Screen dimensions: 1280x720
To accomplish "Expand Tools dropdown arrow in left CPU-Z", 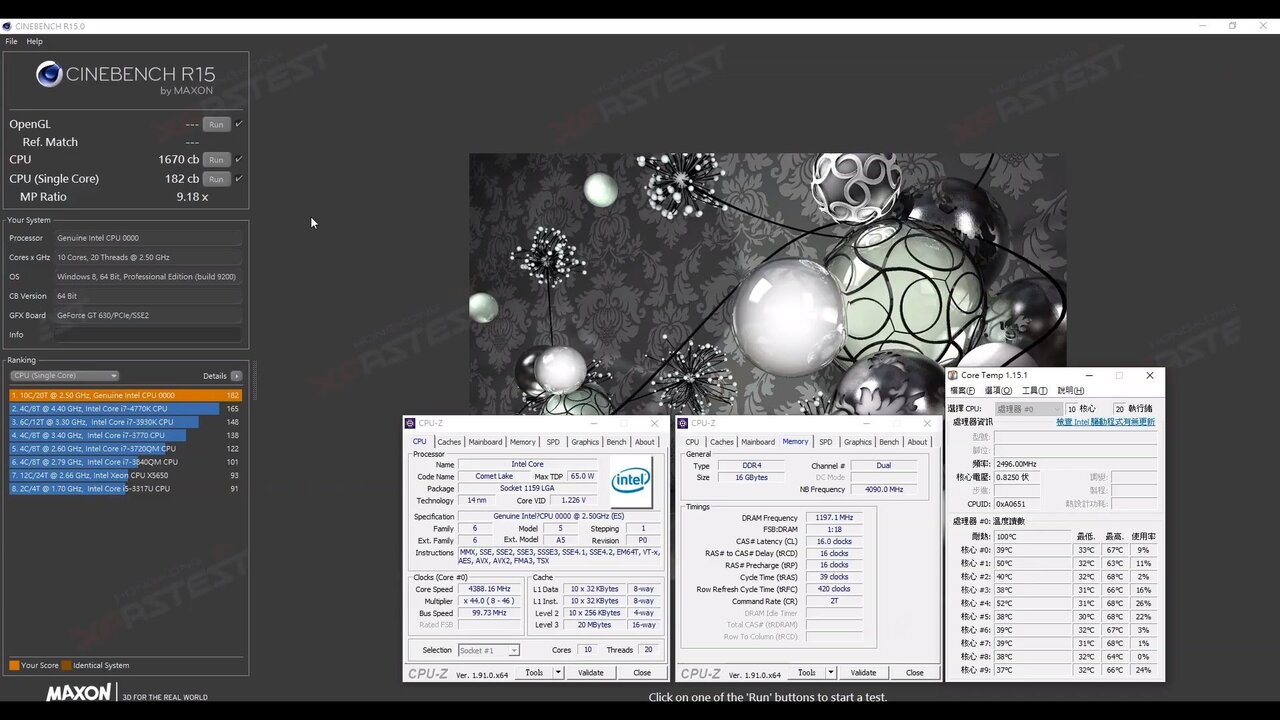I will 558,673.
